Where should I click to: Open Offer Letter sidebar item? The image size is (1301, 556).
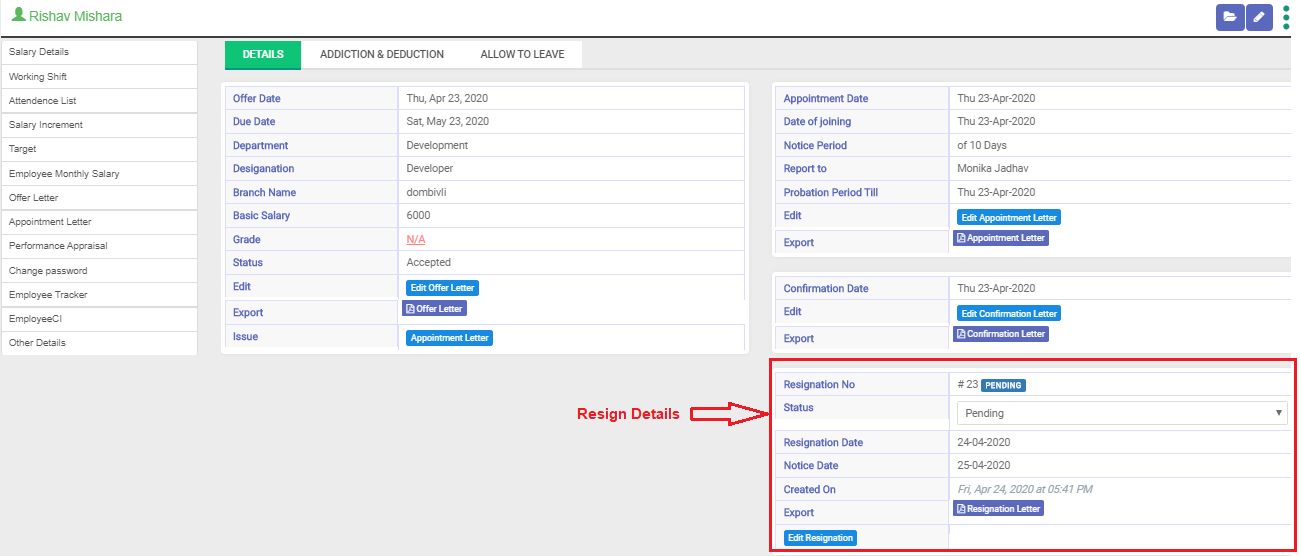pos(99,198)
